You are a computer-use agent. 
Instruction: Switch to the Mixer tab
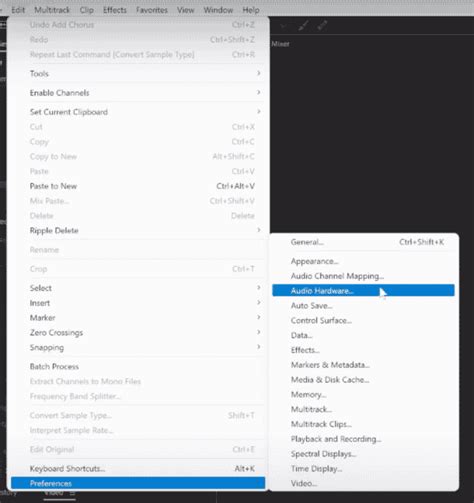tap(280, 44)
